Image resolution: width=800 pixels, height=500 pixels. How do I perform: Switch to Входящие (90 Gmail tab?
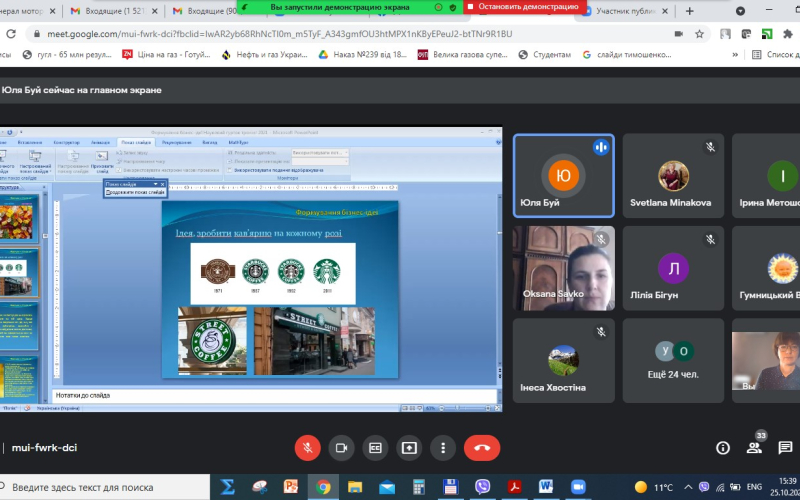(x=207, y=11)
